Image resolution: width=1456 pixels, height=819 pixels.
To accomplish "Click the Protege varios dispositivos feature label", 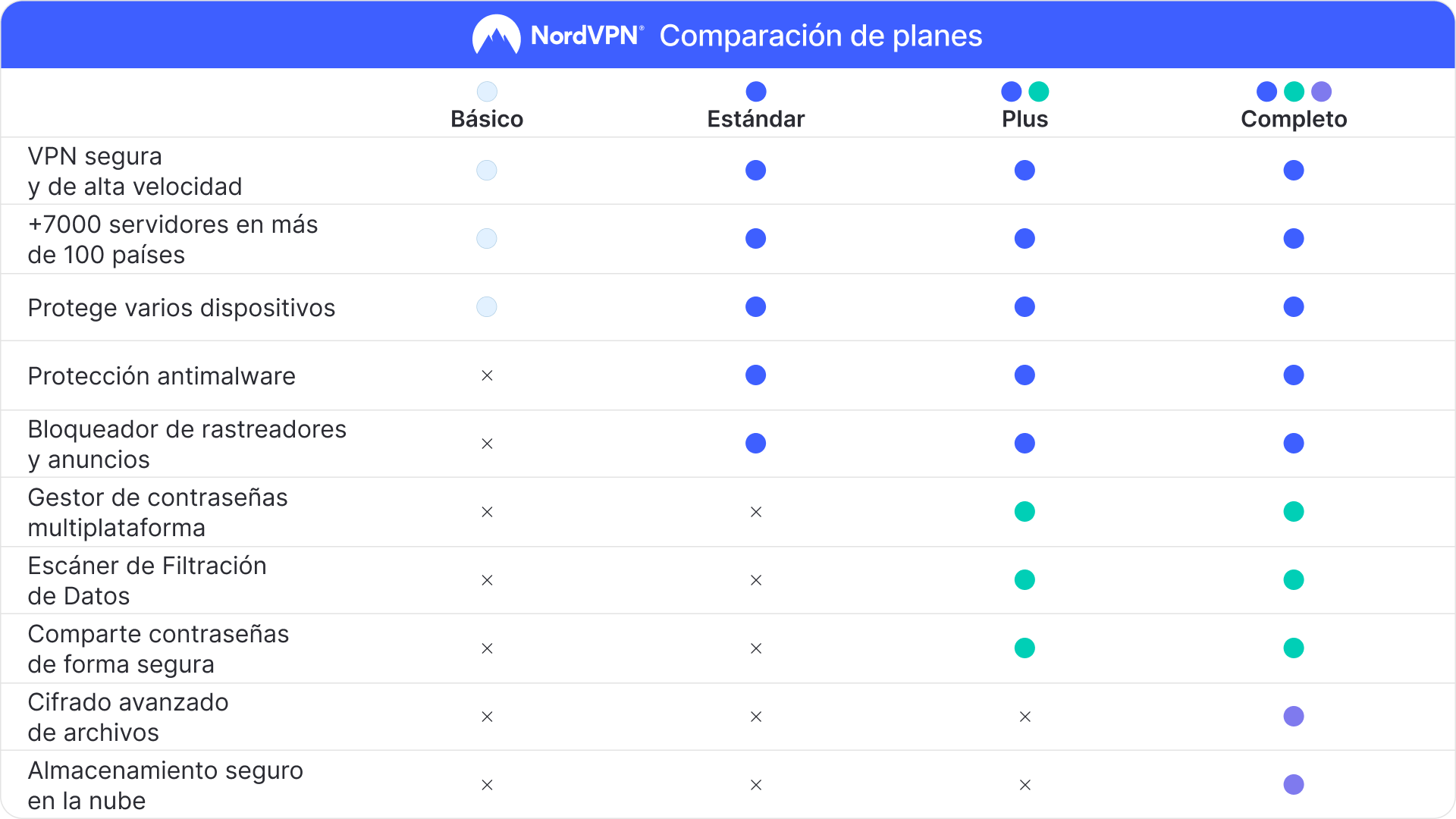I will [x=181, y=308].
